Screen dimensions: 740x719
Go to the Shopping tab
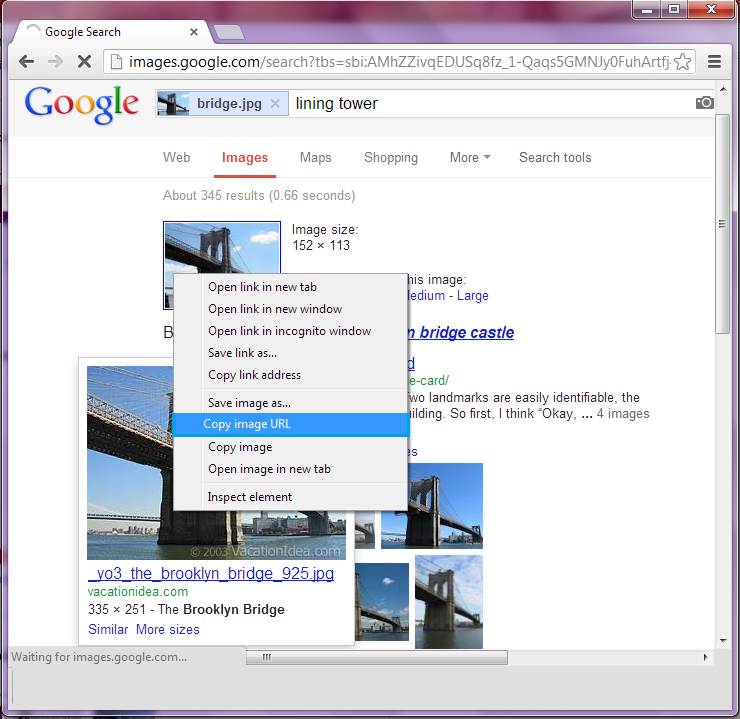pyautogui.click(x=391, y=158)
